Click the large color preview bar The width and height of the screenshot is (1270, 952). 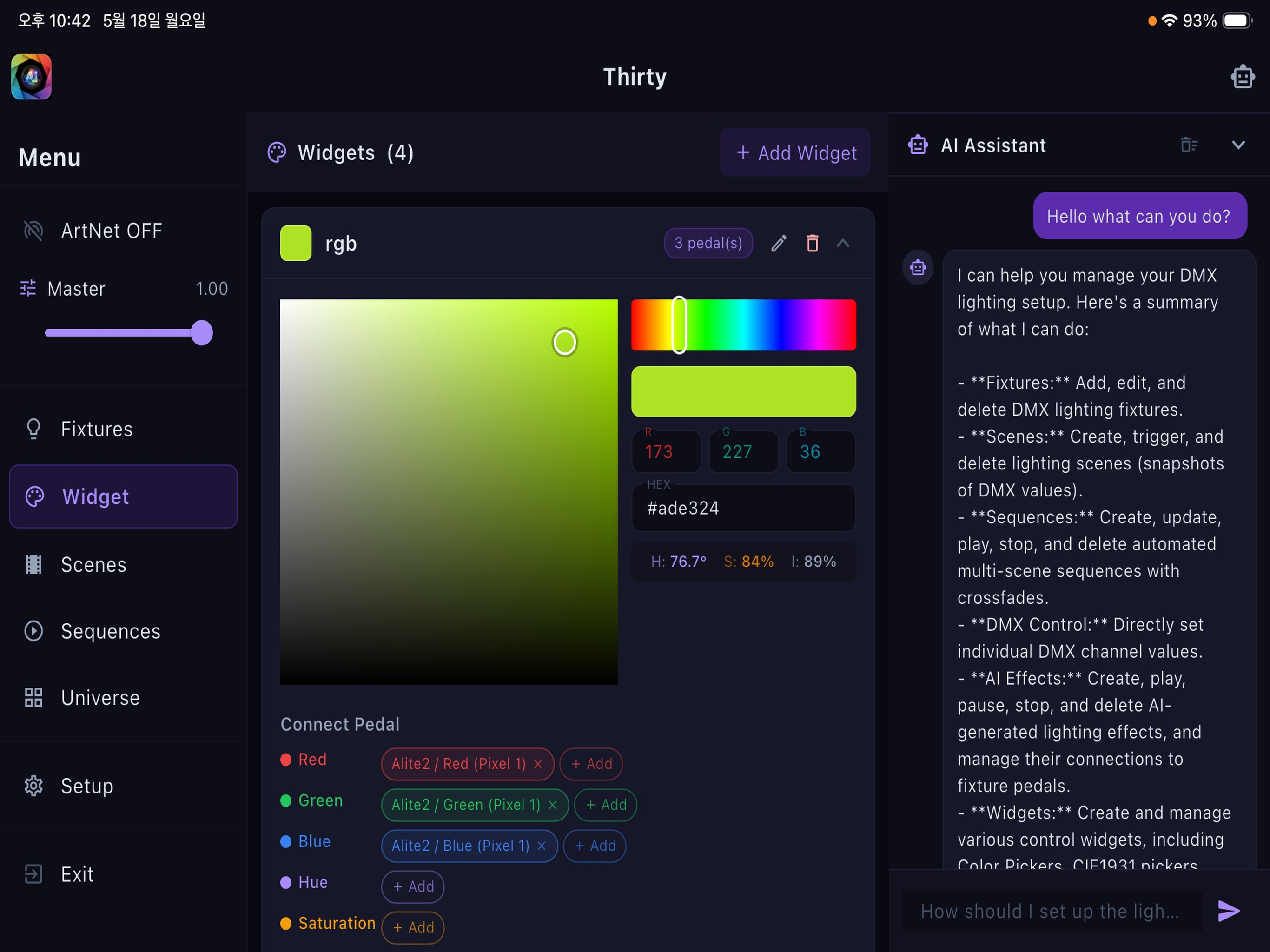pos(743,391)
